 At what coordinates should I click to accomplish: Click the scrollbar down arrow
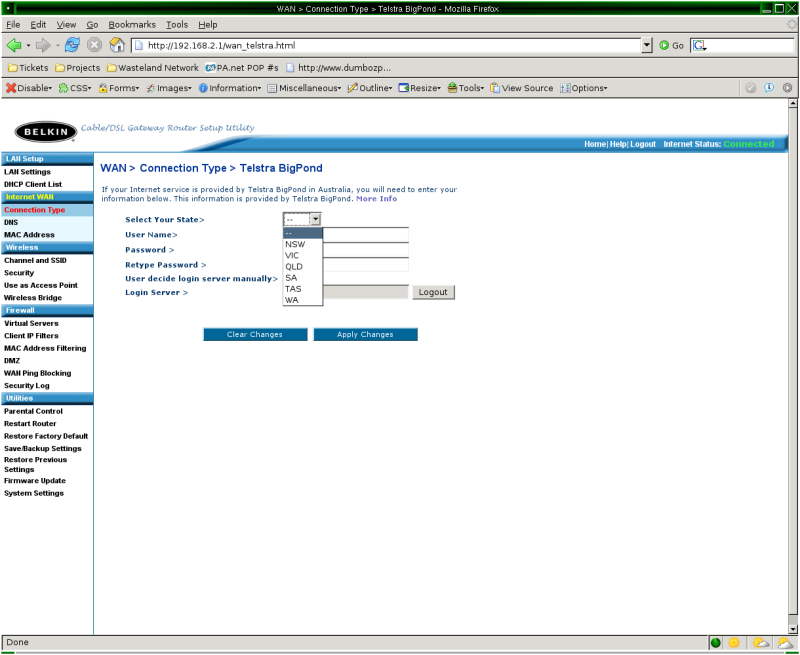coord(792,629)
